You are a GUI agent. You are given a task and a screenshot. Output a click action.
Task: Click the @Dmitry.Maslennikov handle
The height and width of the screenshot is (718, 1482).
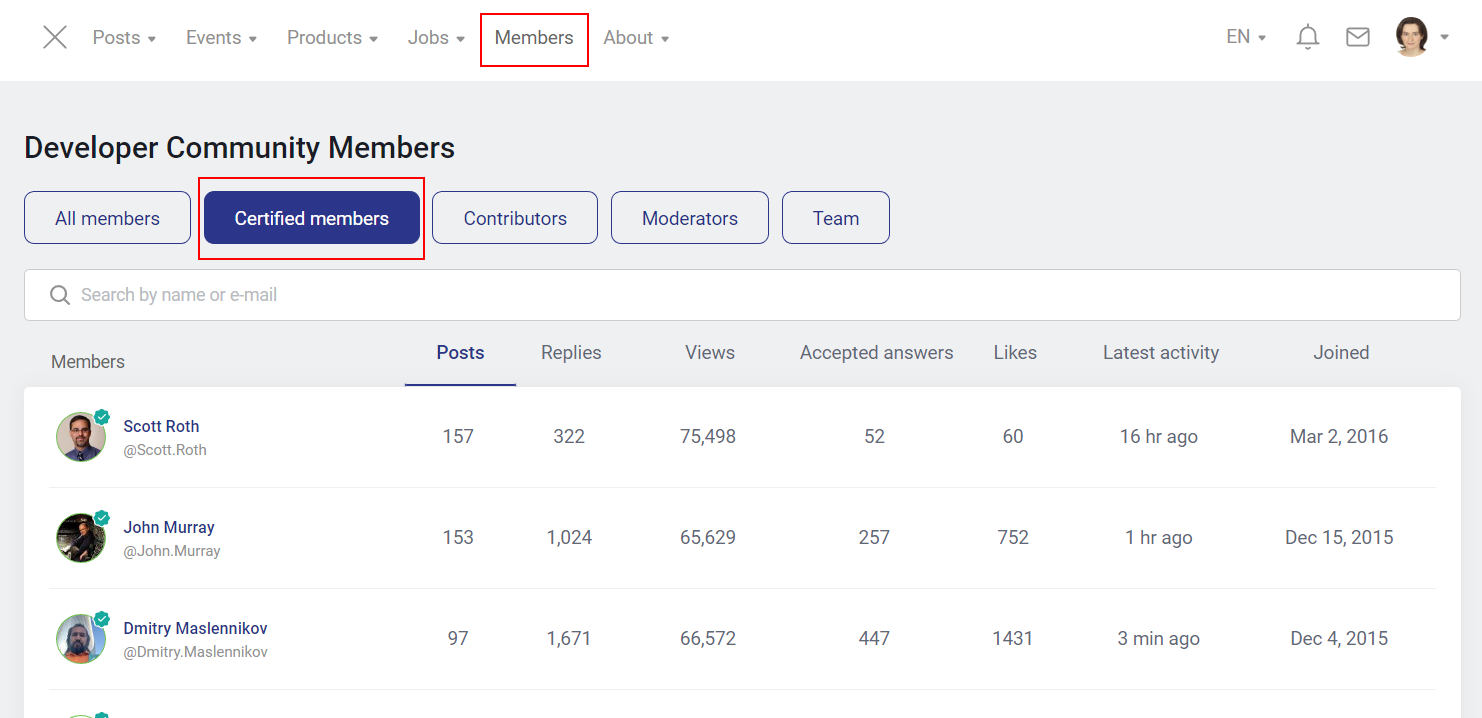click(x=195, y=652)
